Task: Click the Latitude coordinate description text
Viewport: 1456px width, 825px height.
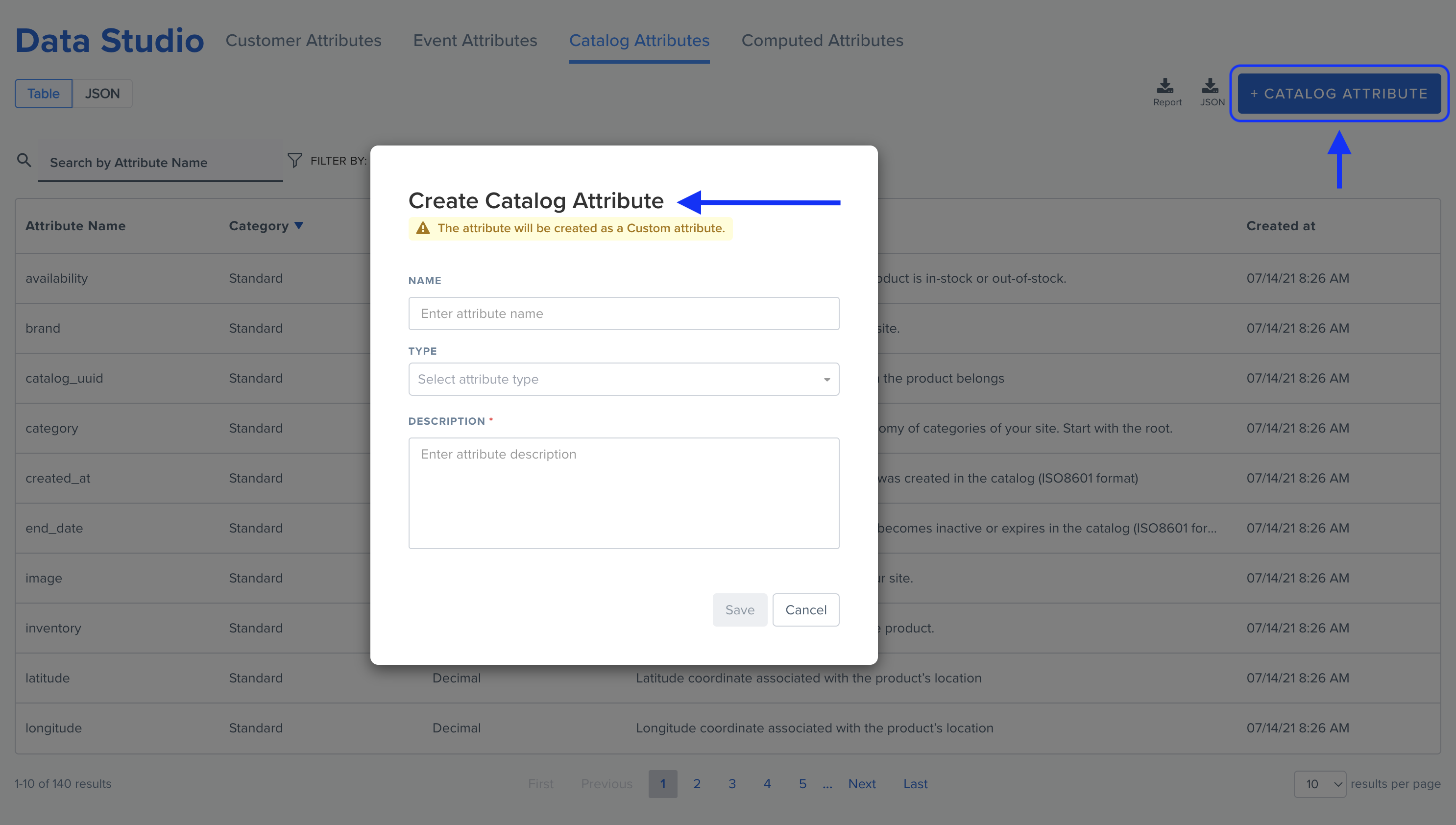Action: (x=808, y=678)
